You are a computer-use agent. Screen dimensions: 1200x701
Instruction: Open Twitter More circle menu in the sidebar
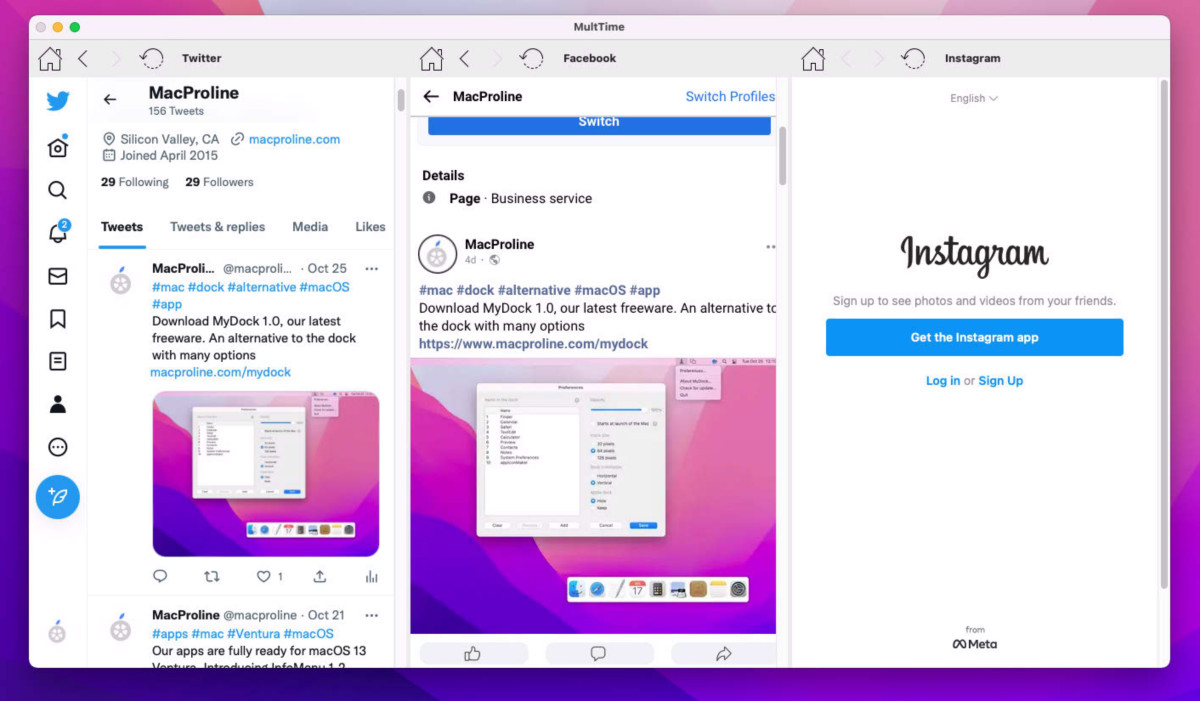[x=58, y=447]
